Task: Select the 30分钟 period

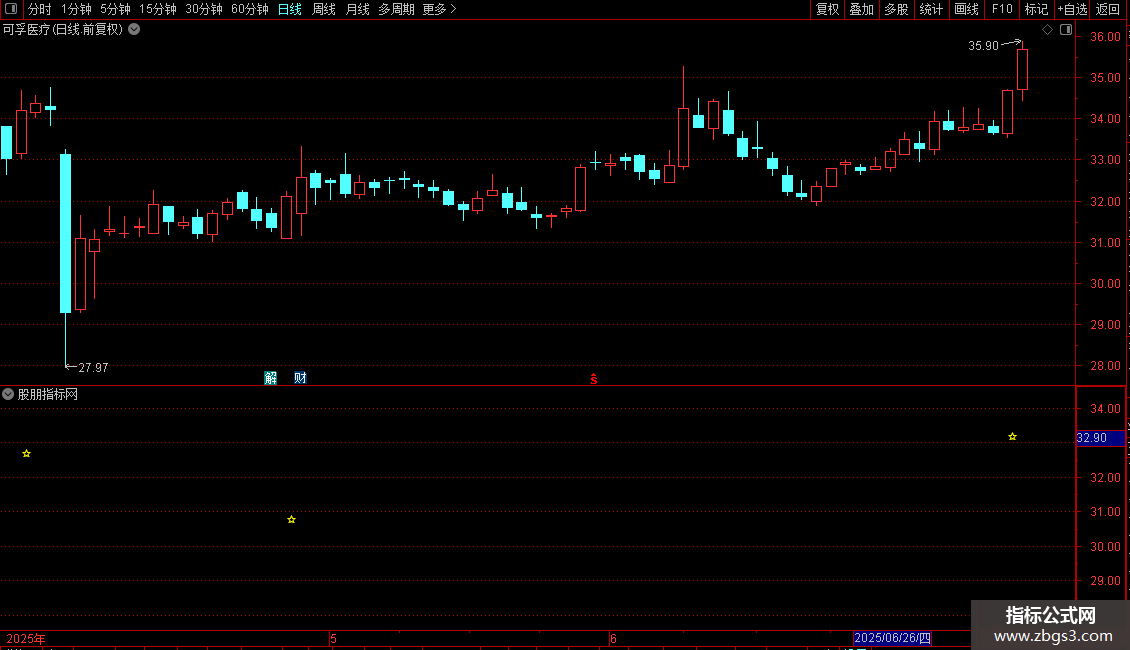Action: [x=204, y=9]
